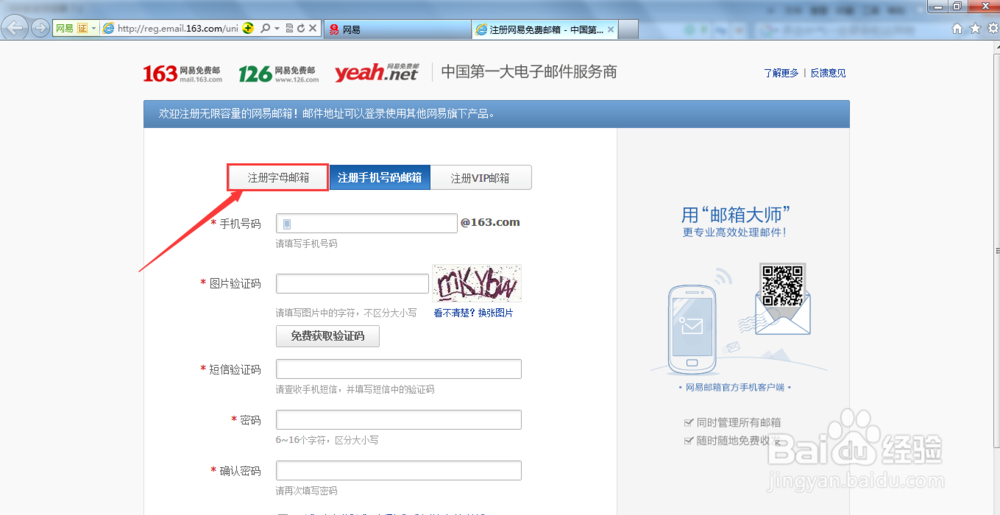The image size is (1000, 515).
Task: Open Favorites with the star icon
Action: pyautogui.click(x=975, y=29)
